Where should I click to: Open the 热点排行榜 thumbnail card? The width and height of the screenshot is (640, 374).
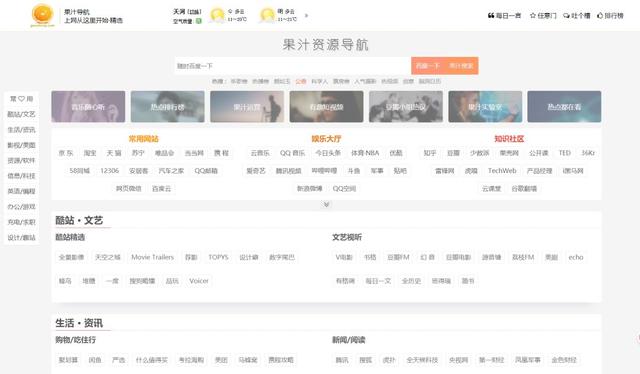(167, 107)
